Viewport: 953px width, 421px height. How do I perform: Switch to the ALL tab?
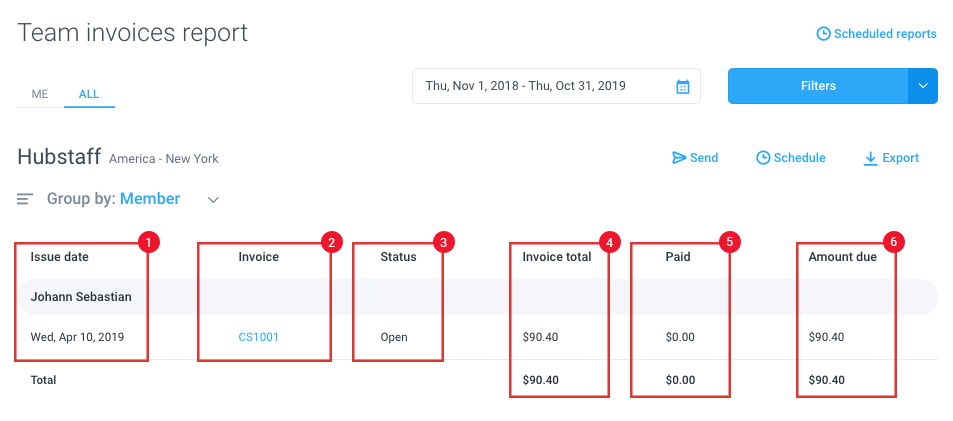[89, 94]
